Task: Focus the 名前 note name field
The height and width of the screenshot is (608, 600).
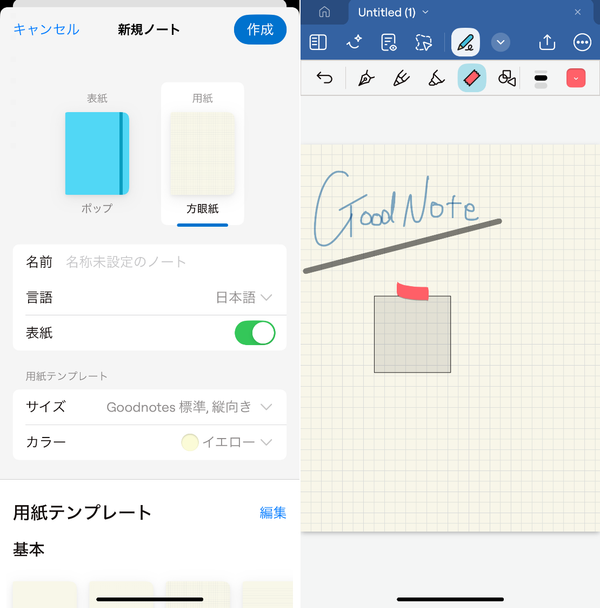Action: 150,262
